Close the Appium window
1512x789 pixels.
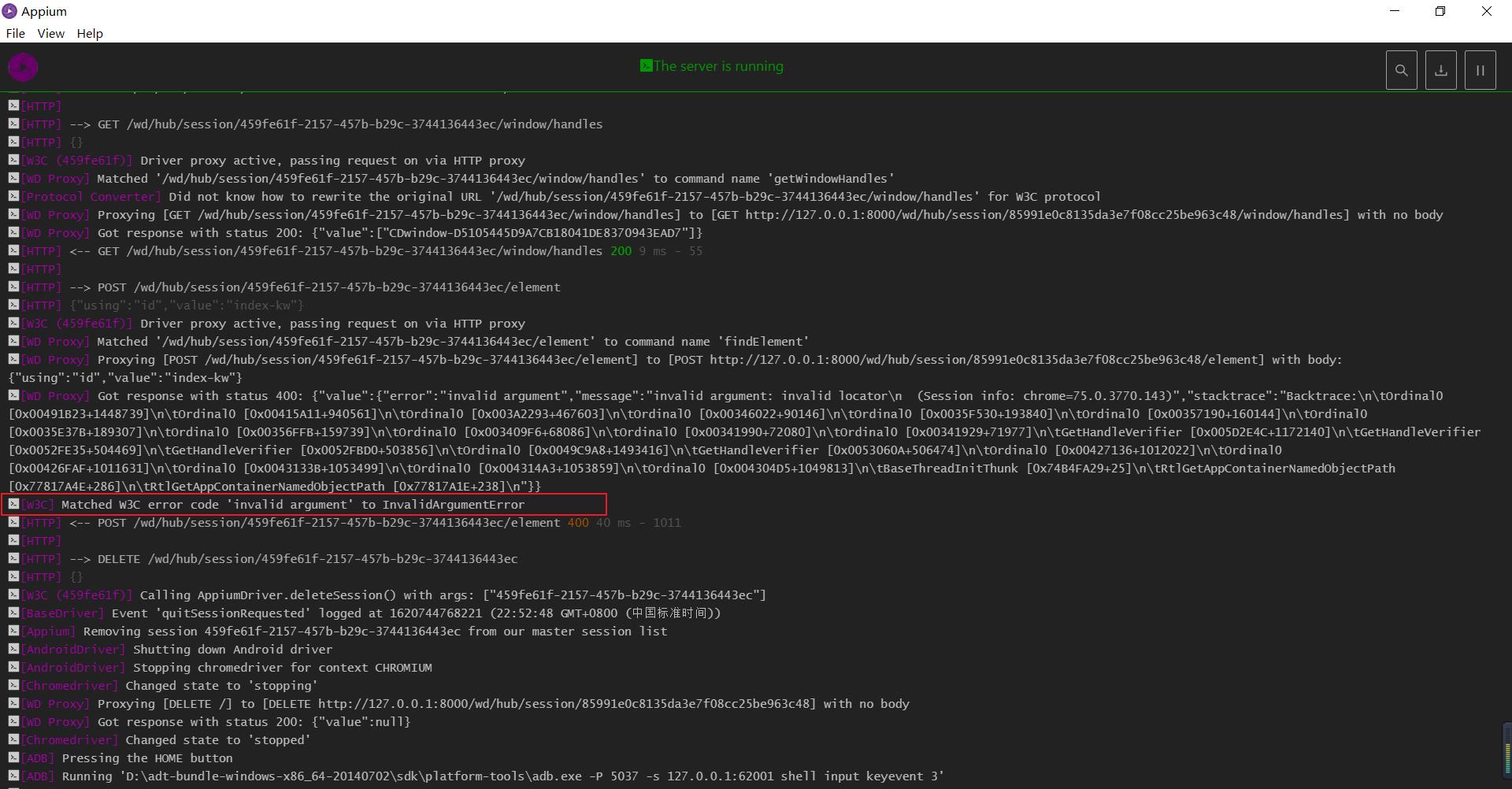1487,11
